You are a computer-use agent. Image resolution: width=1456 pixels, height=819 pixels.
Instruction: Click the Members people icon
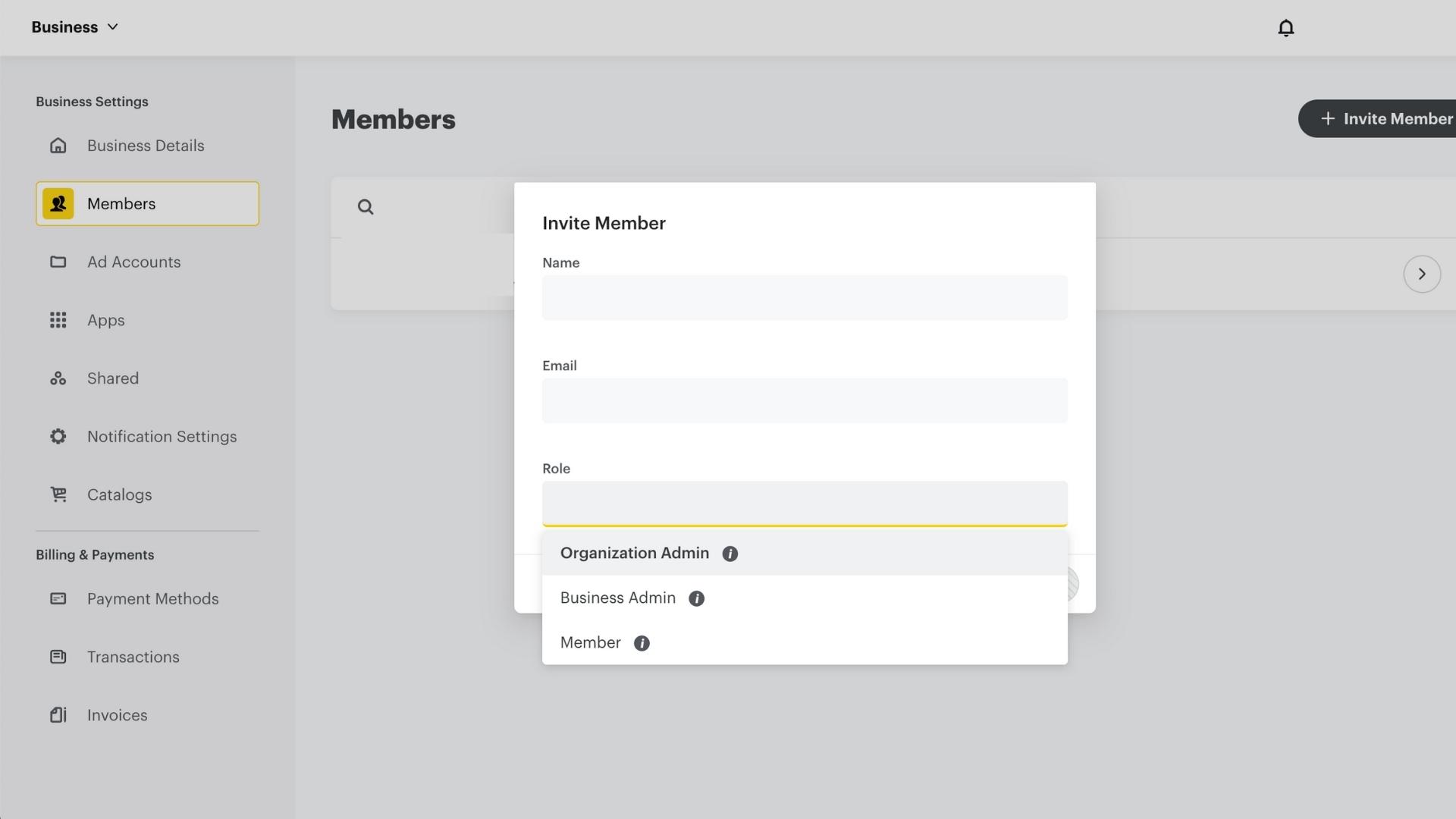58,204
